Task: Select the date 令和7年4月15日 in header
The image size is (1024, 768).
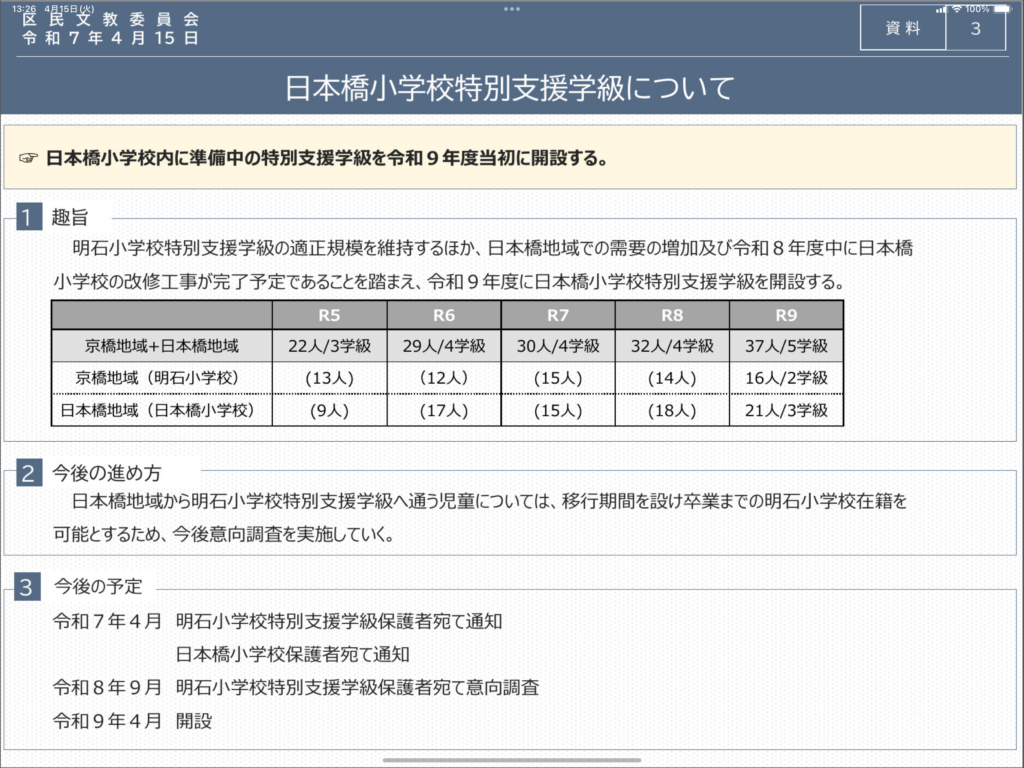Action: click(110, 38)
